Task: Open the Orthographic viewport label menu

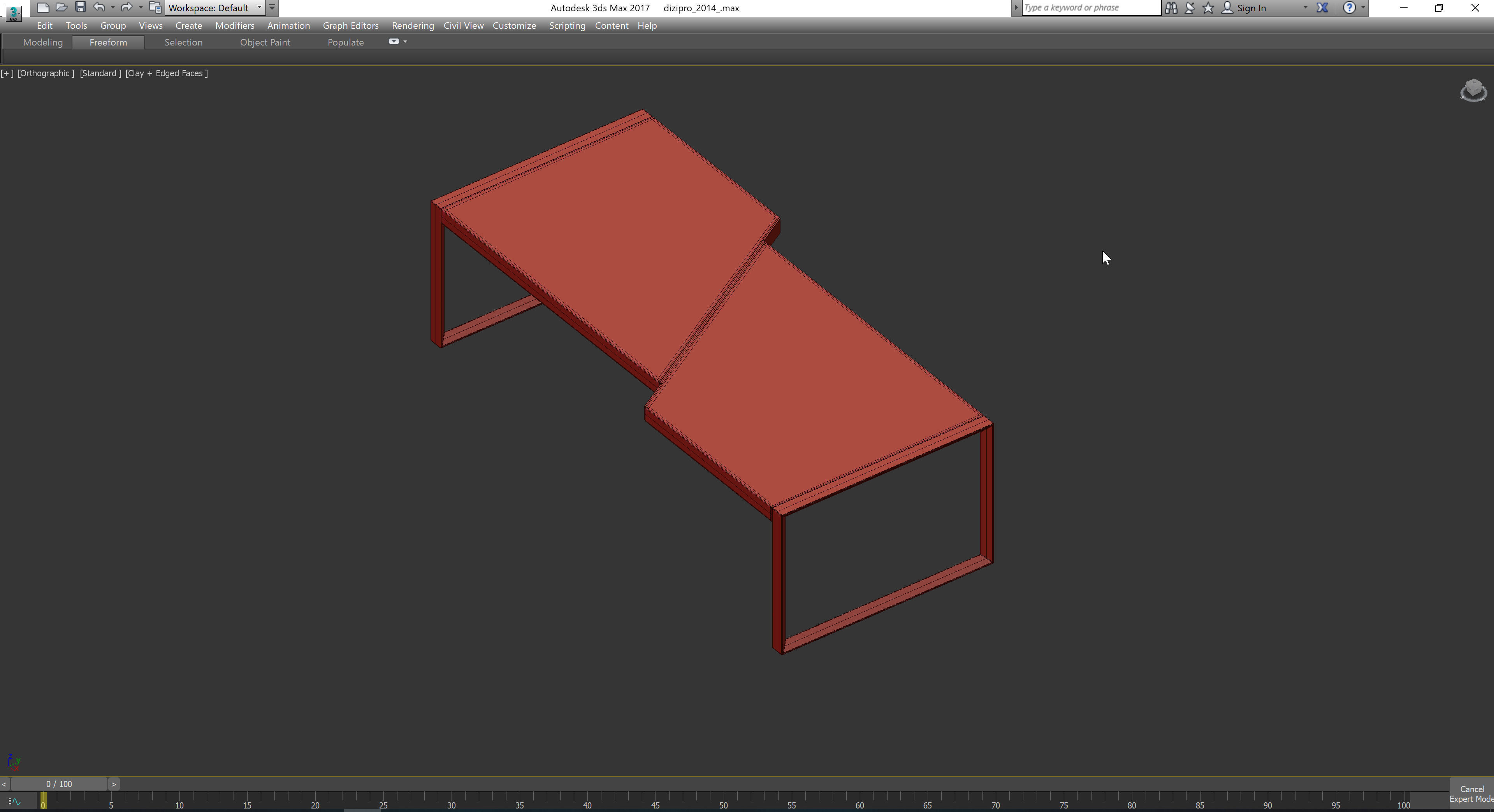Action: tap(46, 73)
